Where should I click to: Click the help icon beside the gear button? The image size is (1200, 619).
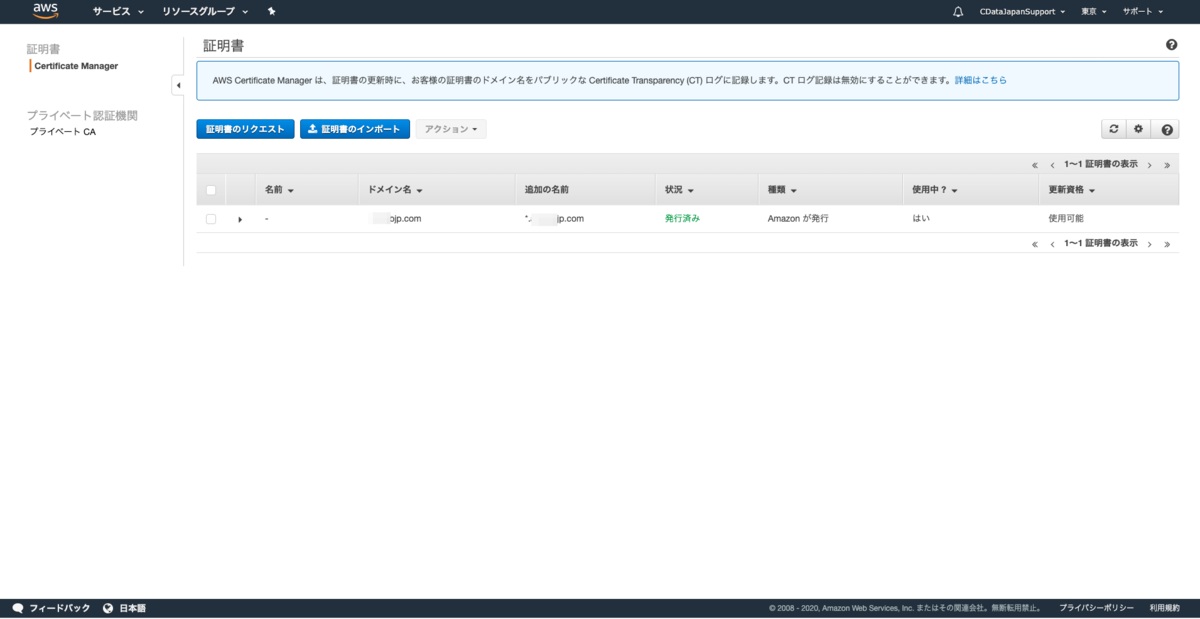tap(1165, 129)
